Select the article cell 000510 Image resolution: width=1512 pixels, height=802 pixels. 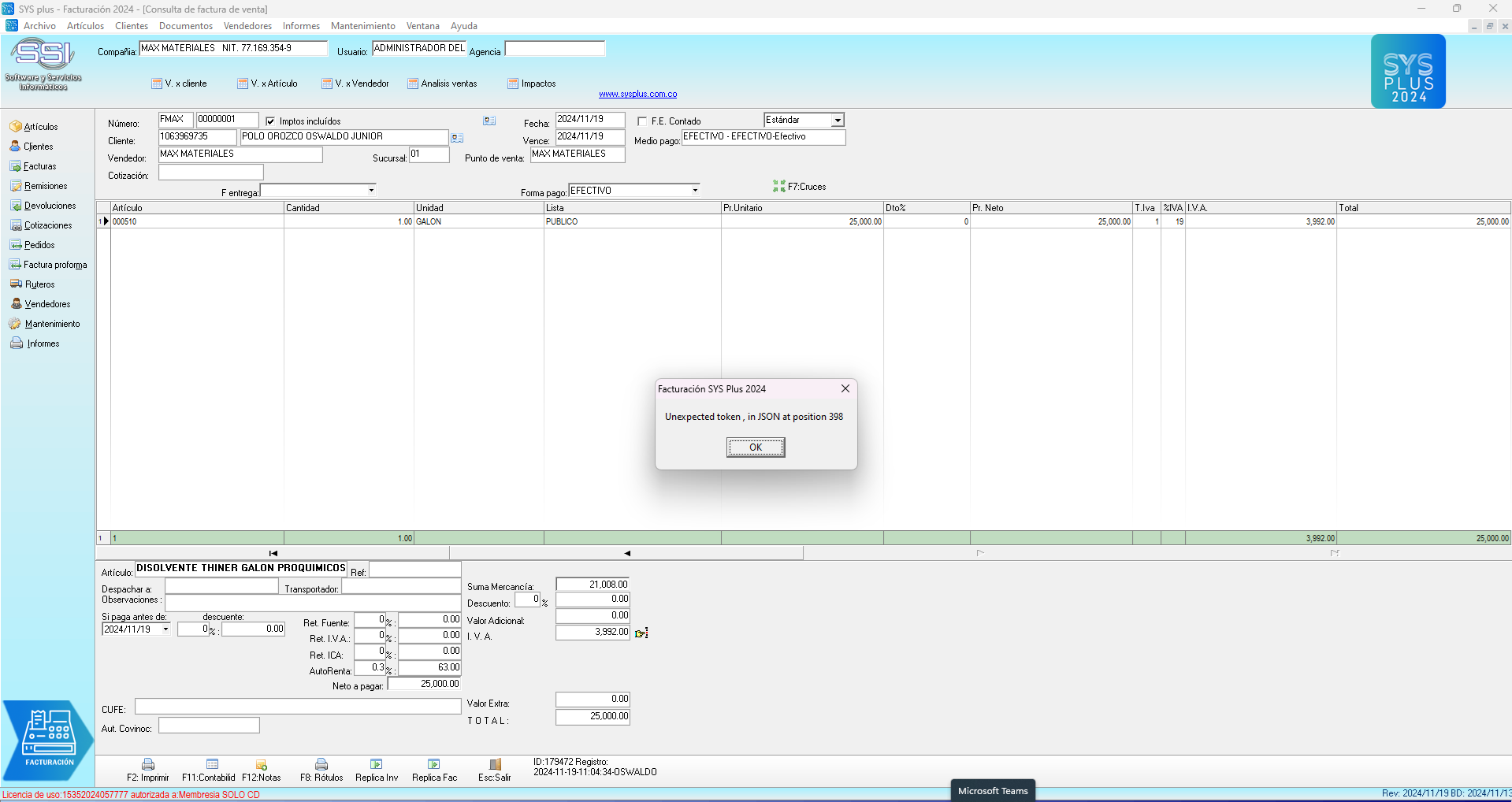[x=197, y=222]
